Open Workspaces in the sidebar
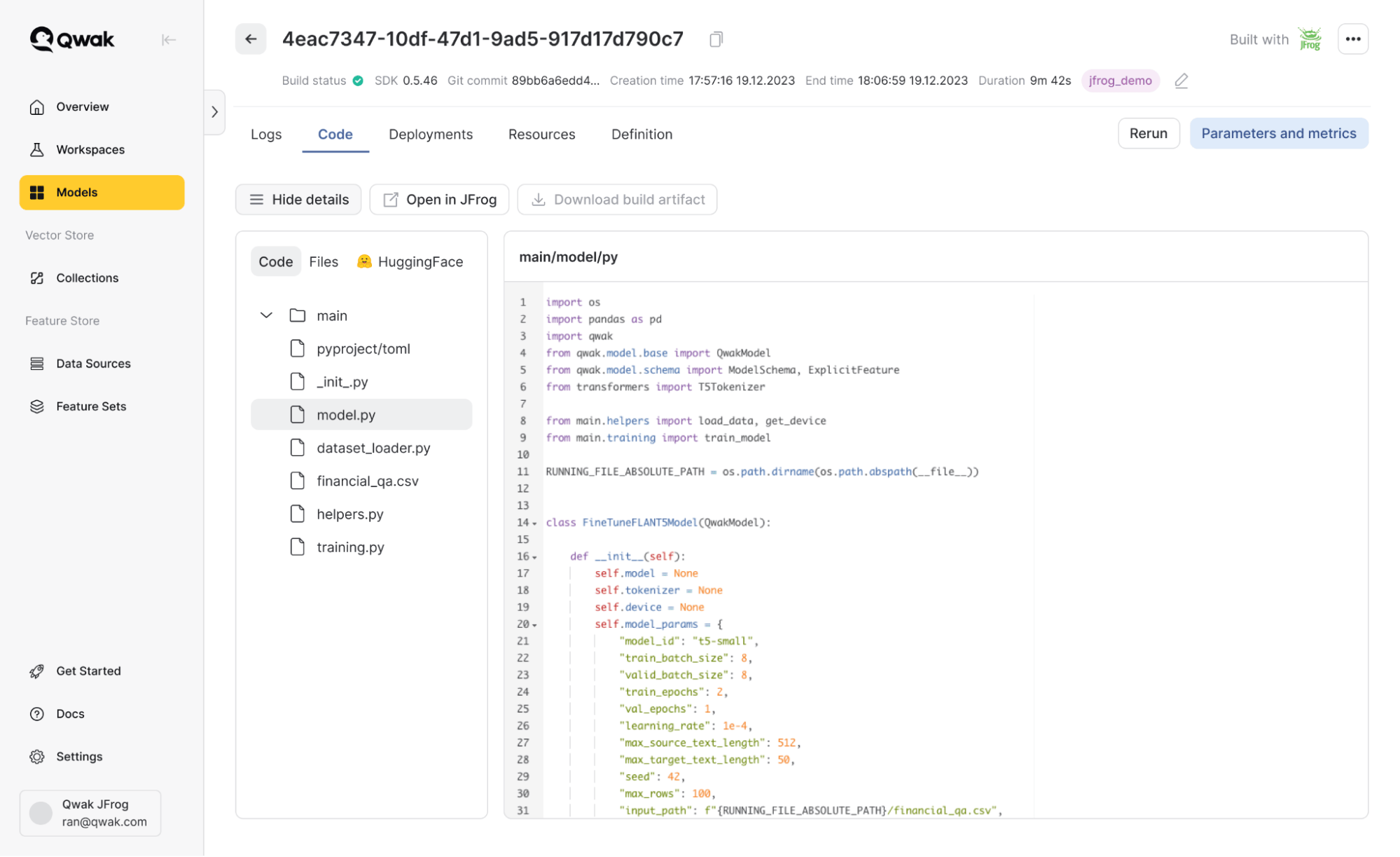This screenshot has width=1400, height=857. point(102,149)
